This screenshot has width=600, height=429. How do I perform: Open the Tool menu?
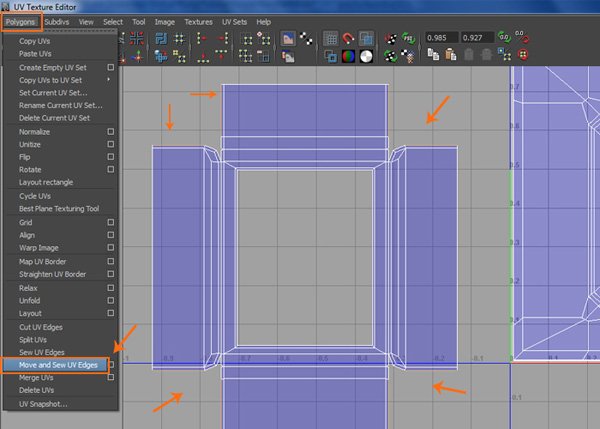pos(139,22)
